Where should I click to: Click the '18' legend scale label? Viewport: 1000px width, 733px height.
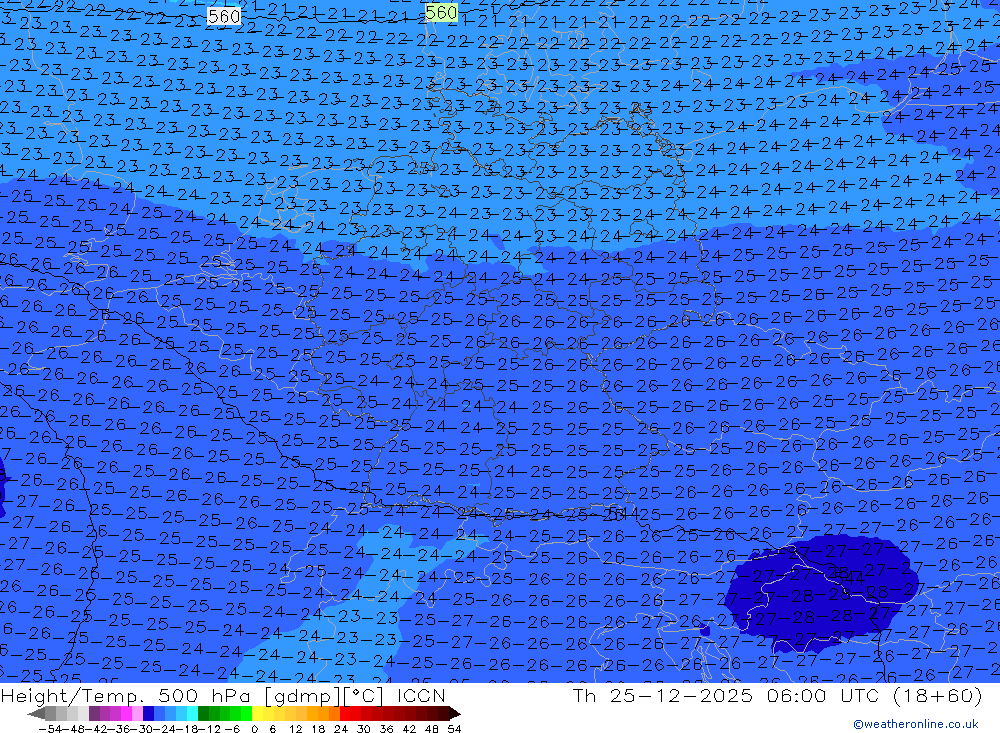click(x=318, y=729)
